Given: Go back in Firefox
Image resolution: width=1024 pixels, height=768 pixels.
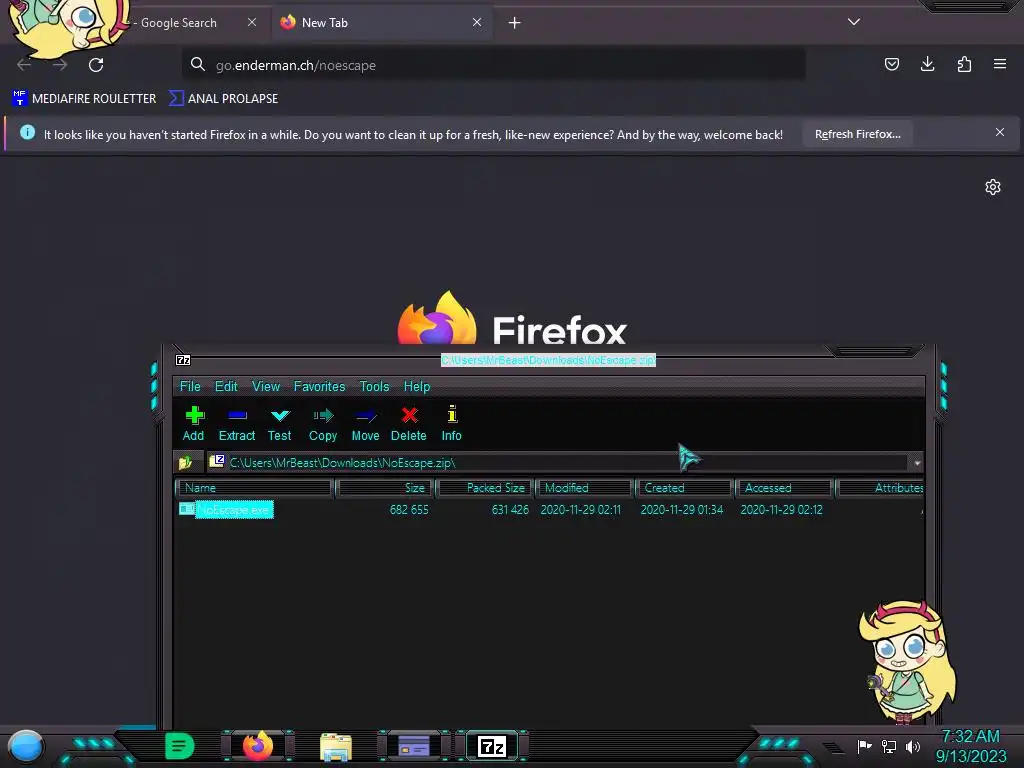Looking at the screenshot, I should 24,65.
